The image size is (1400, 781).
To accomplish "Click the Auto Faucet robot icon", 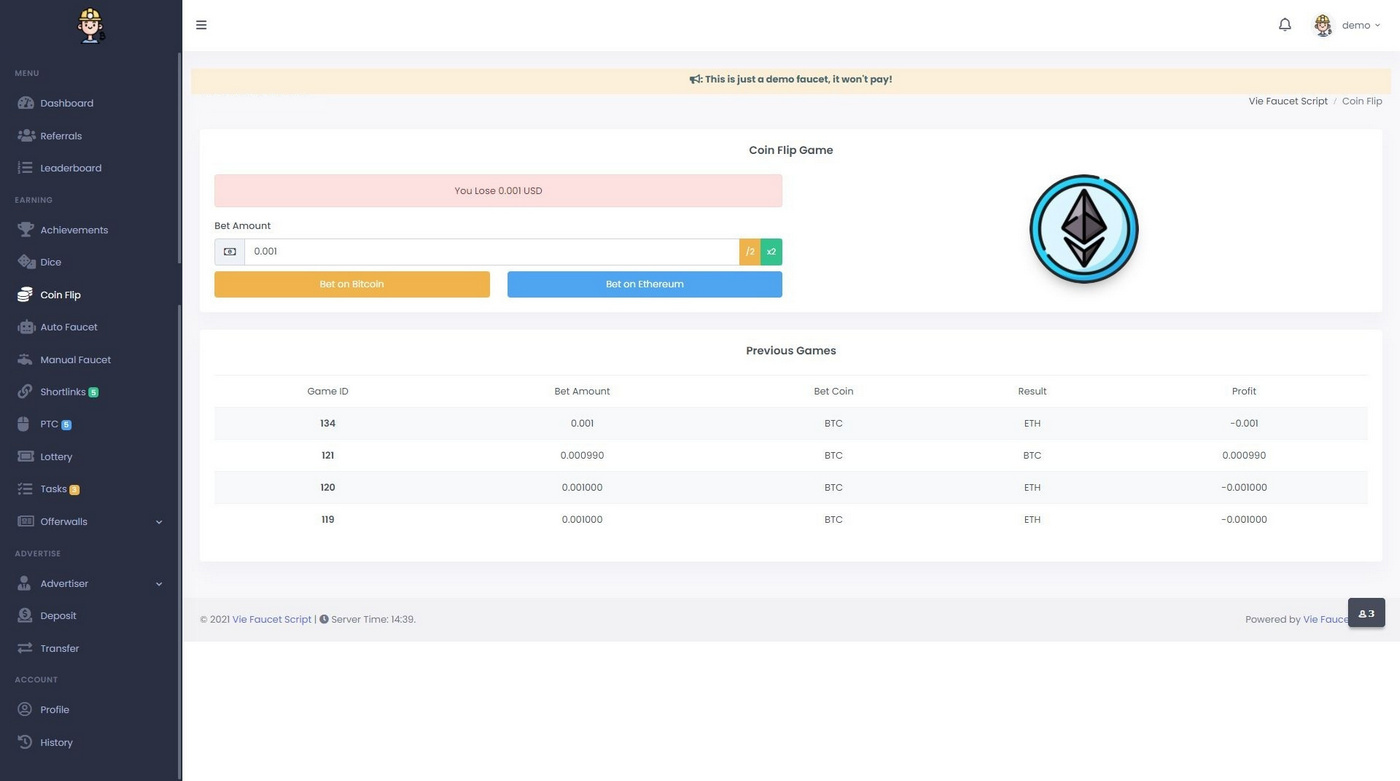I will (25, 327).
